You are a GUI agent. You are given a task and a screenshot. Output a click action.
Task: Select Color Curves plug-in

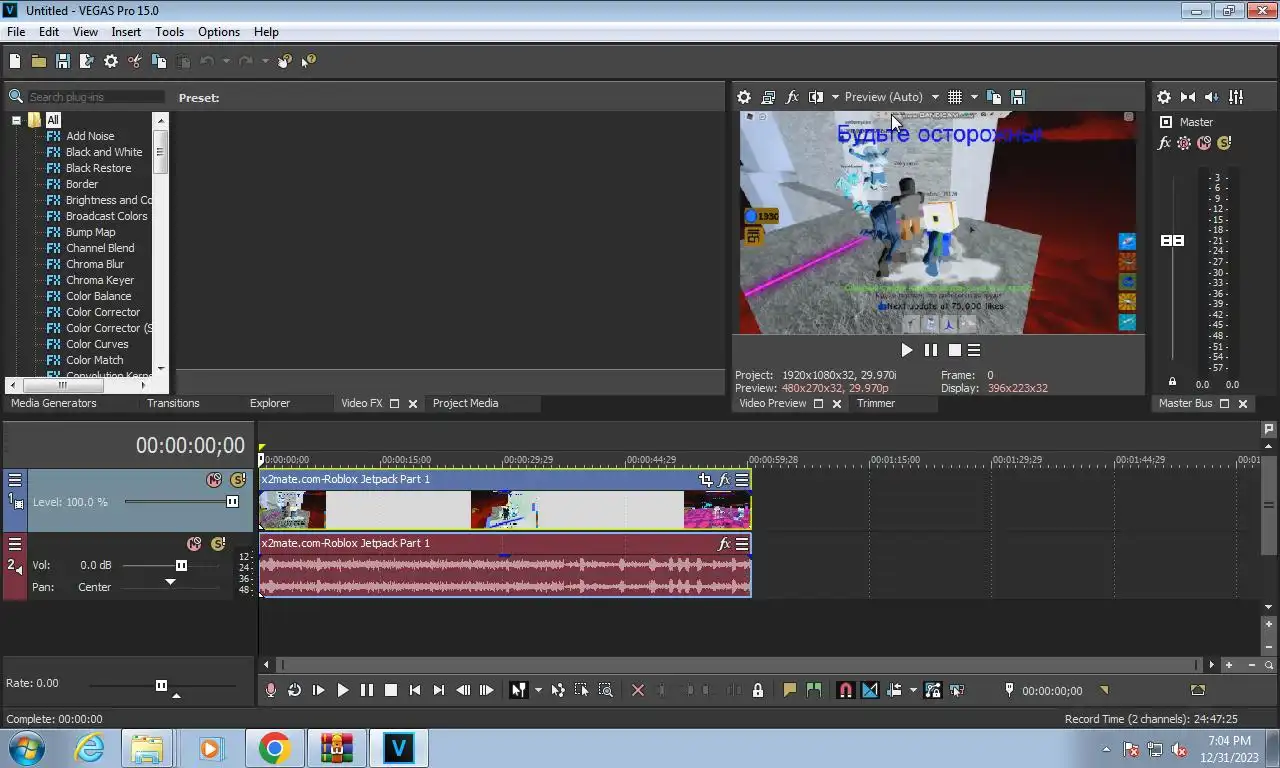point(97,344)
